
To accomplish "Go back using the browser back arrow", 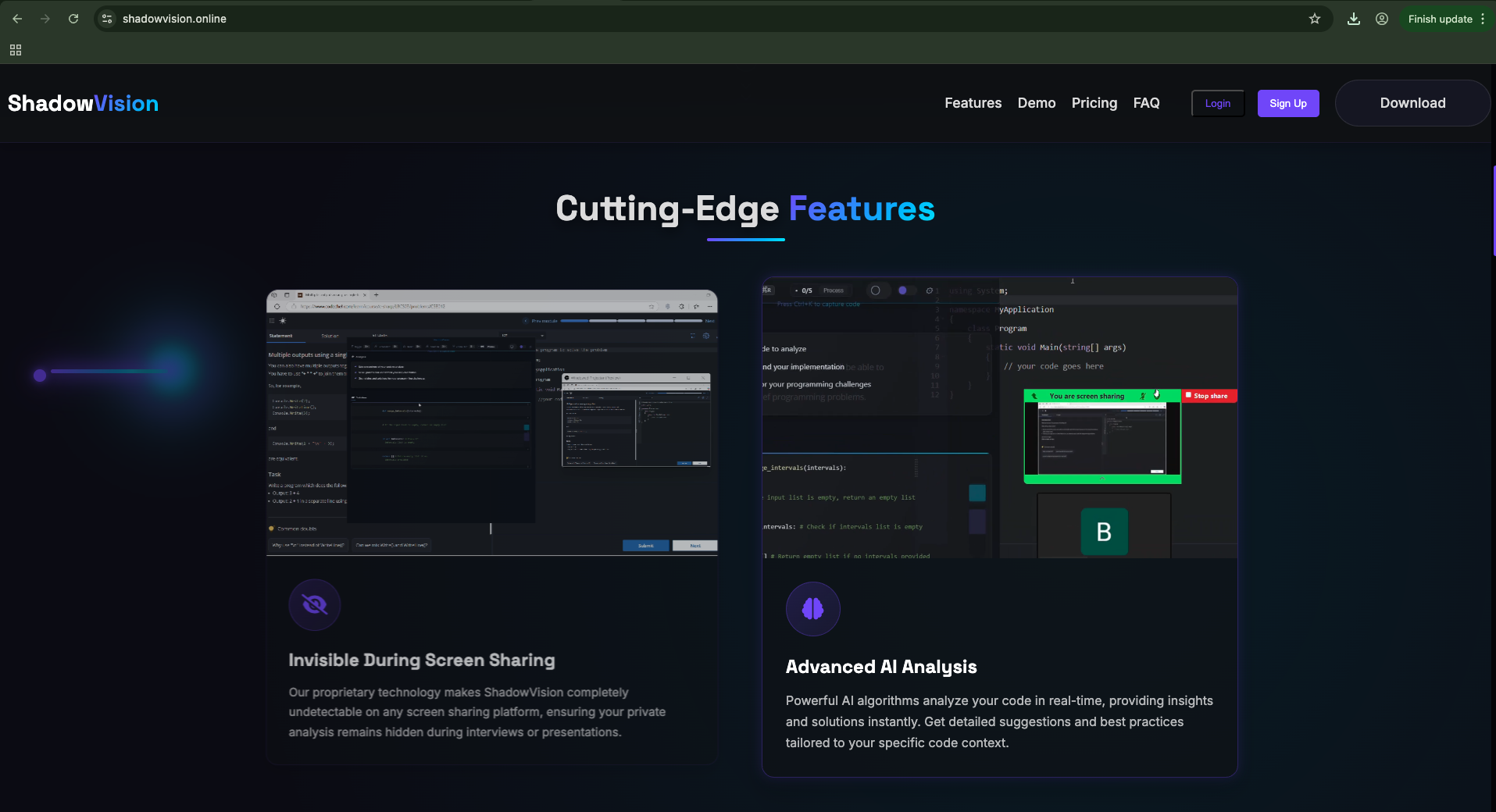I will tap(17, 19).
